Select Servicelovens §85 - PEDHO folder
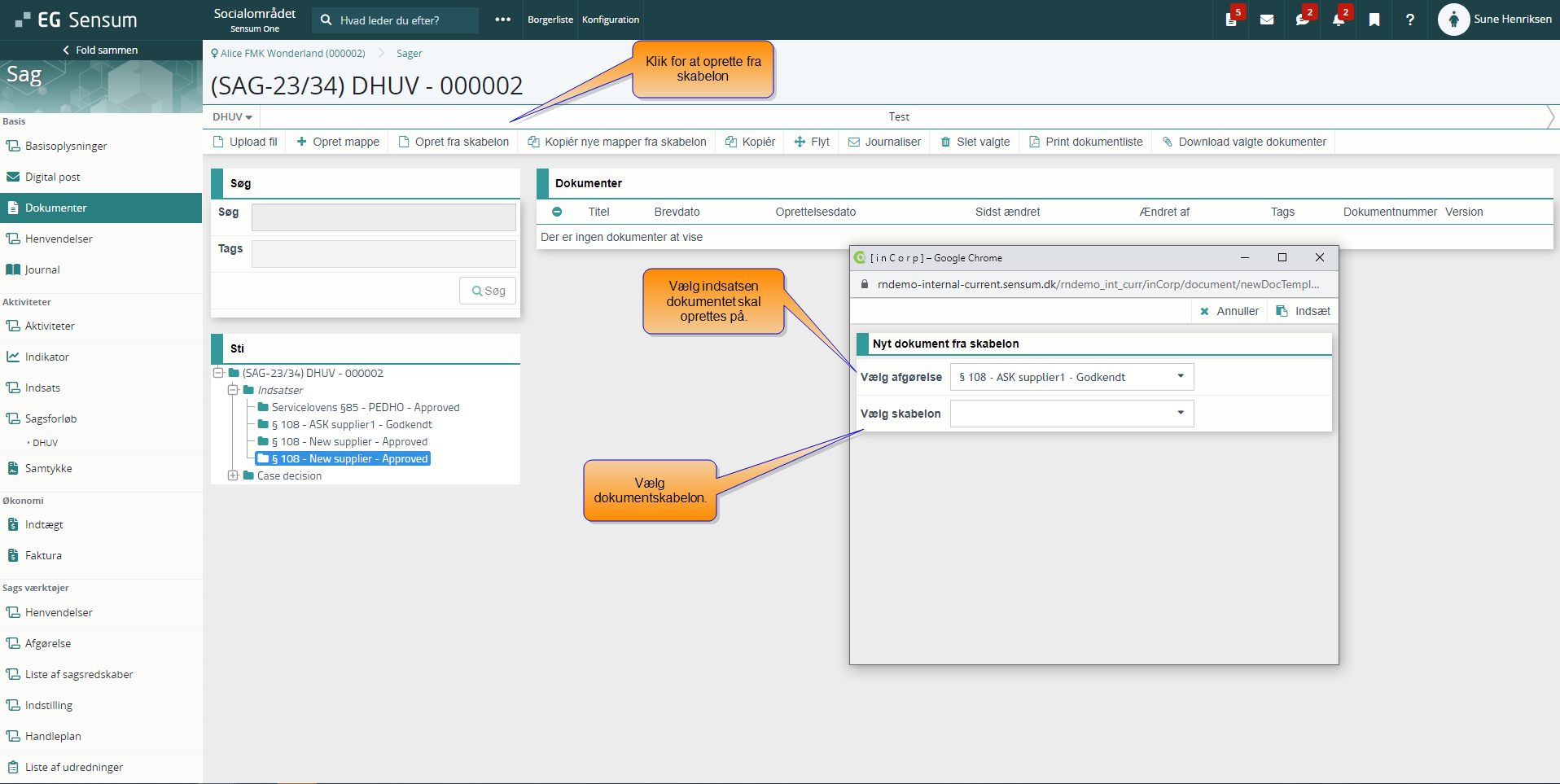 coord(365,407)
